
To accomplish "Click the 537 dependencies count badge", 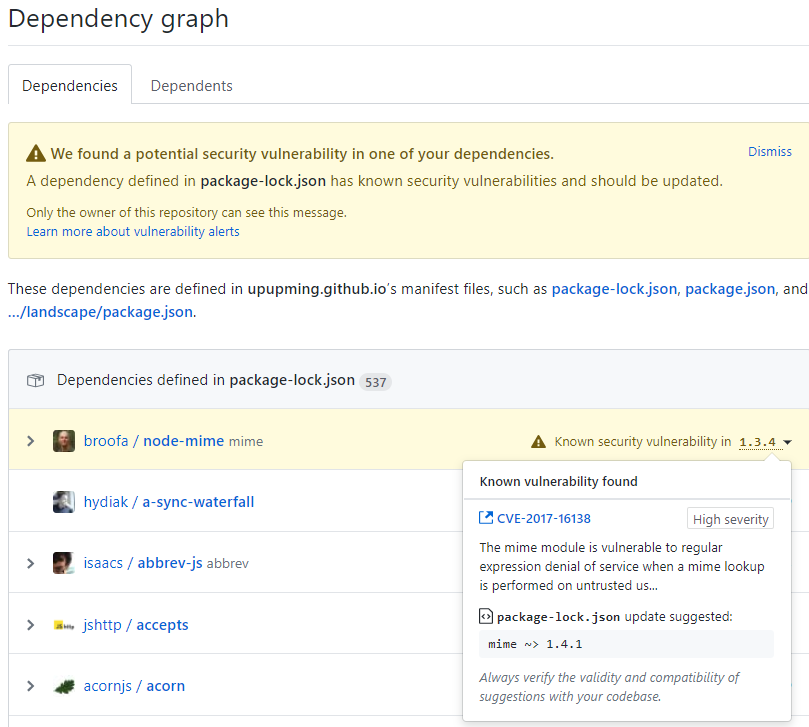I will point(375,380).
